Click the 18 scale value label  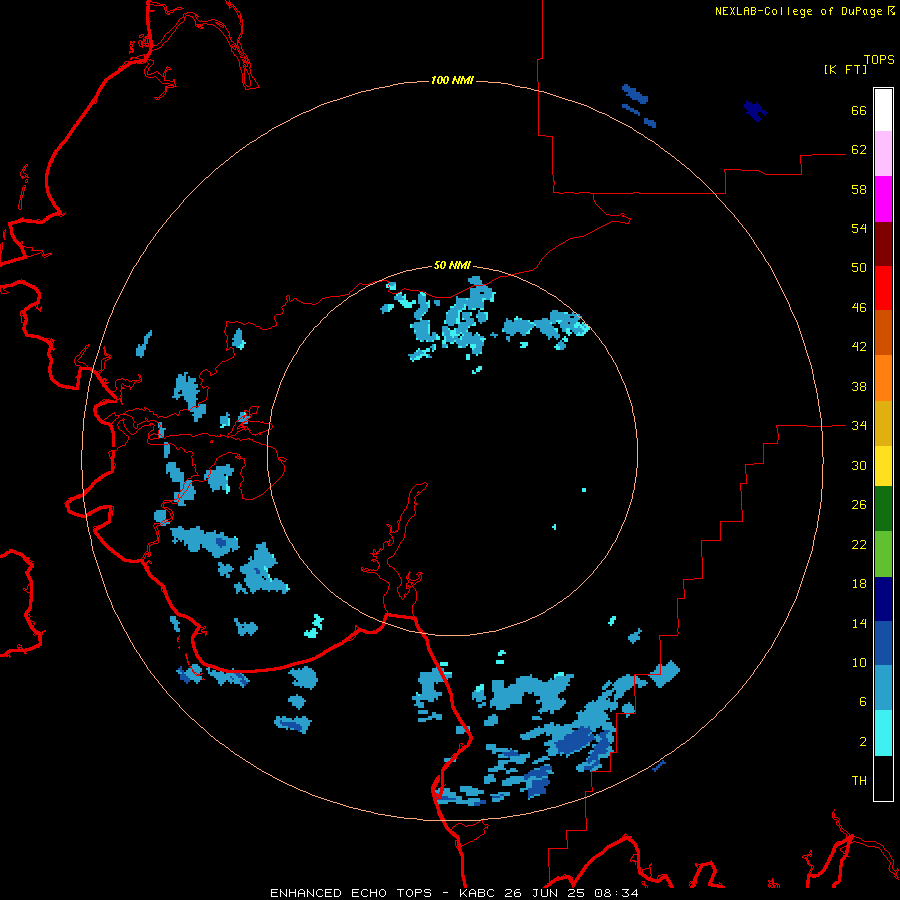[x=859, y=584]
